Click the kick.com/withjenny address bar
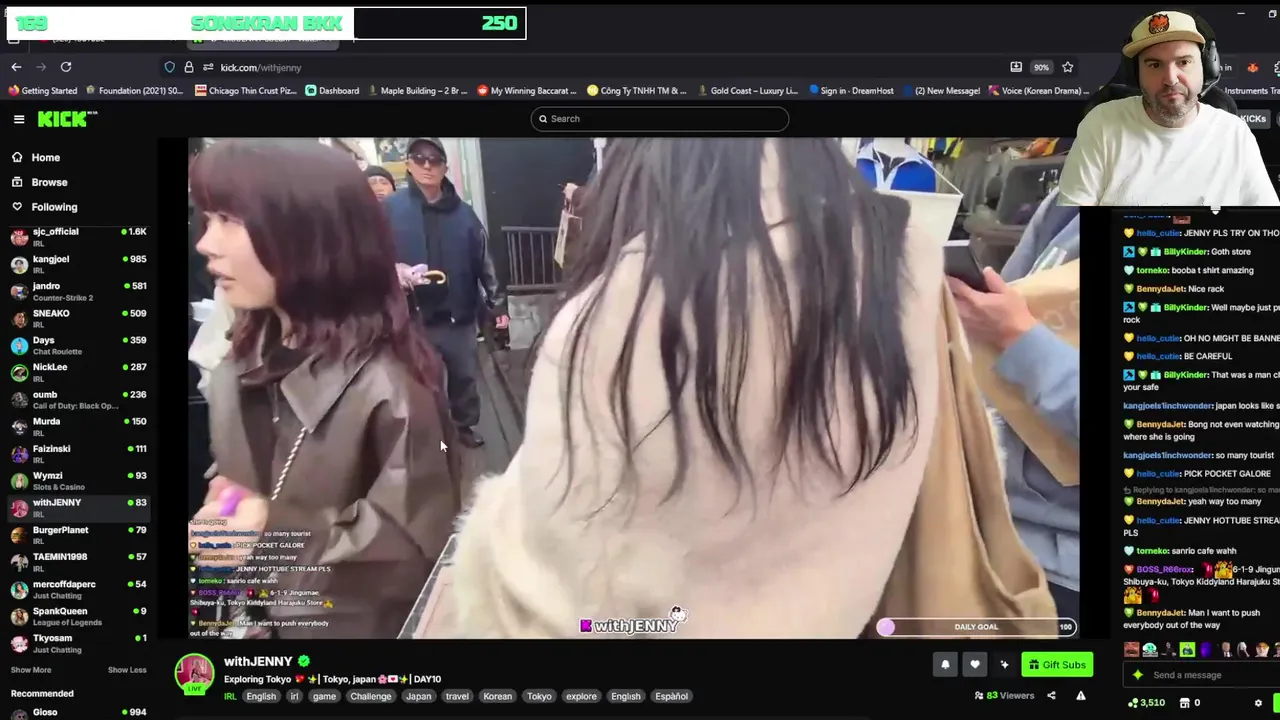Image resolution: width=1280 pixels, height=720 pixels. tap(261, 67)
